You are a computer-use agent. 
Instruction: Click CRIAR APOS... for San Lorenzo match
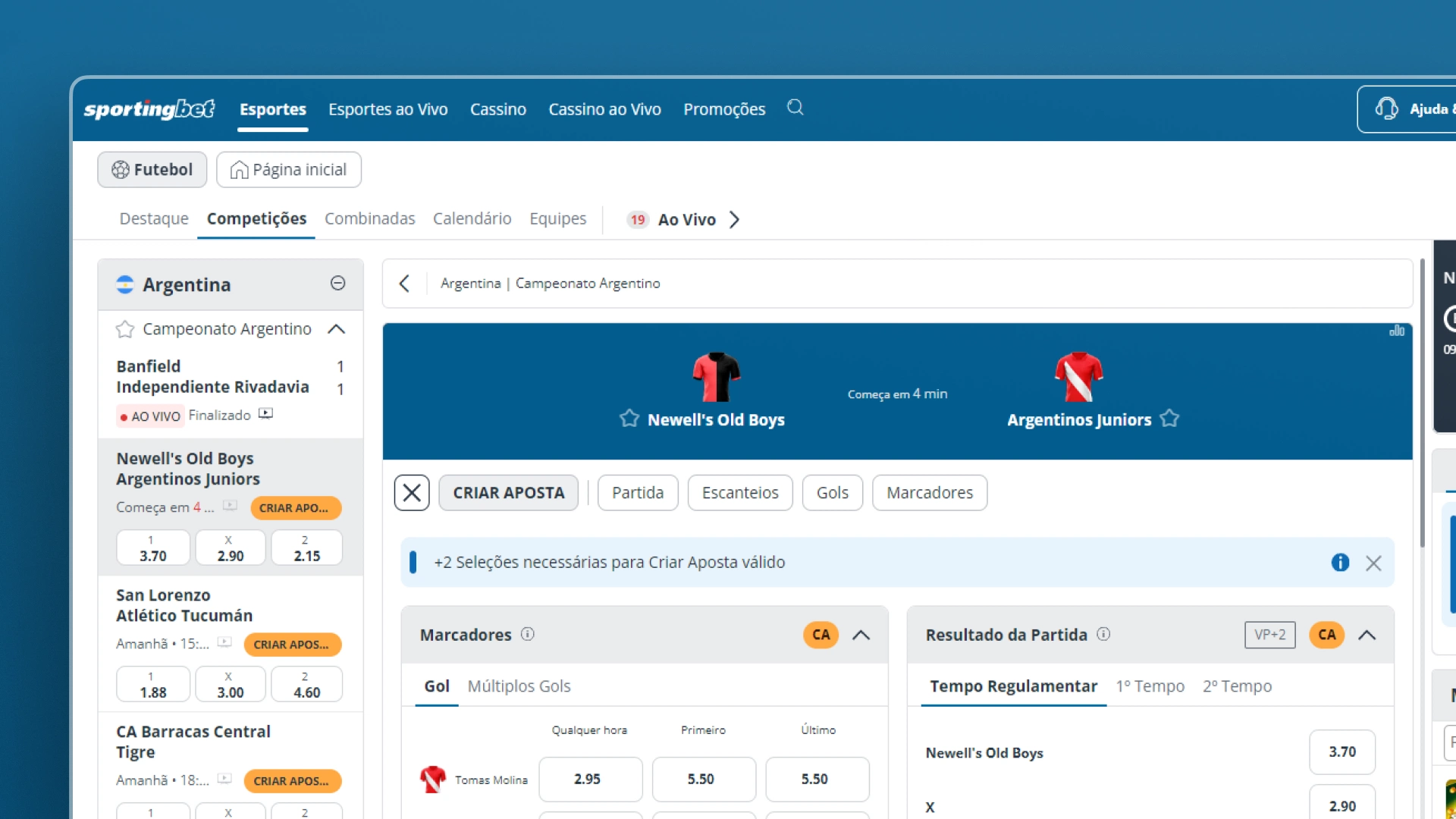point(293,645)
